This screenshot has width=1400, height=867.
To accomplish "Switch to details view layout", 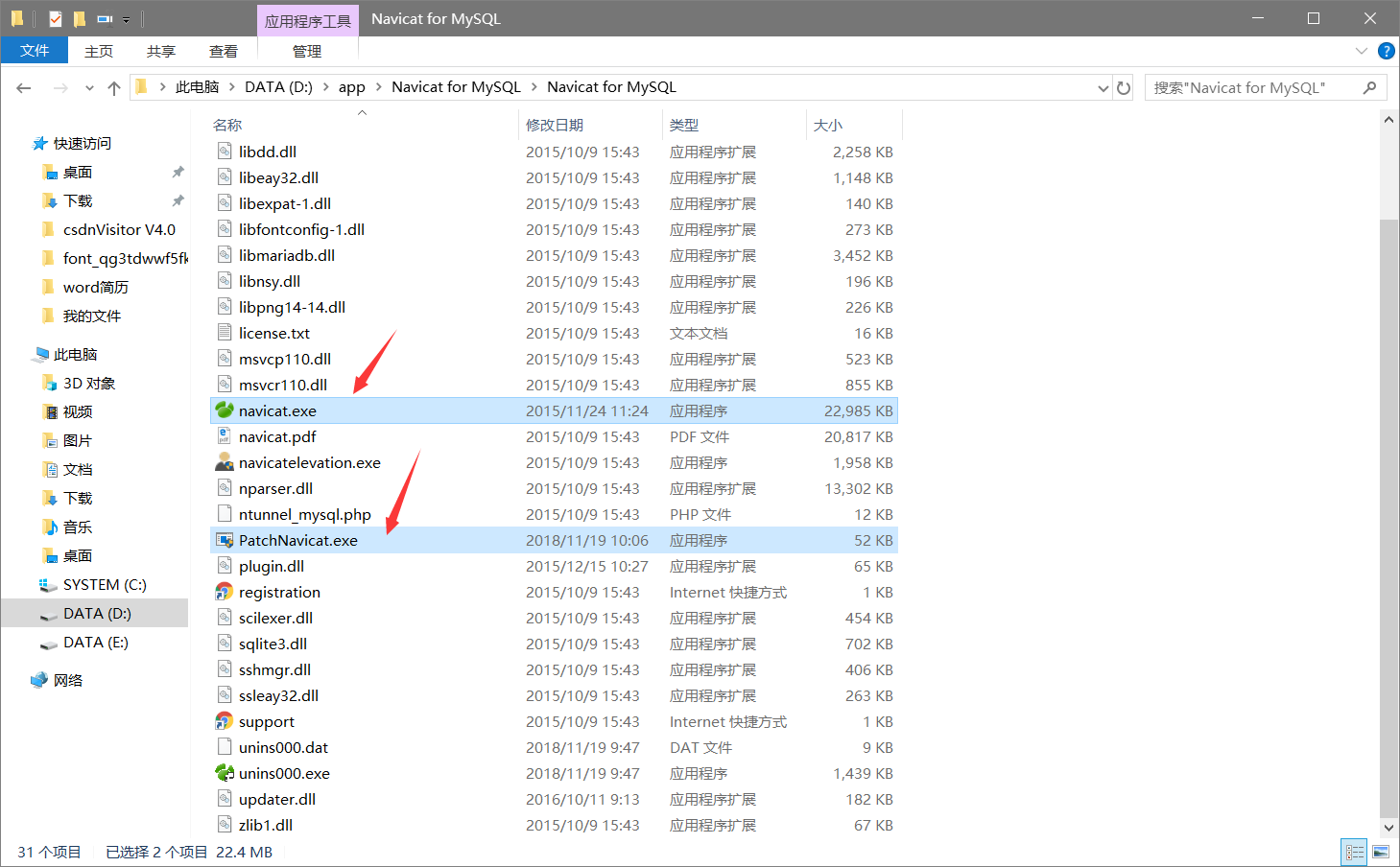I will (x=1355, y=852).
